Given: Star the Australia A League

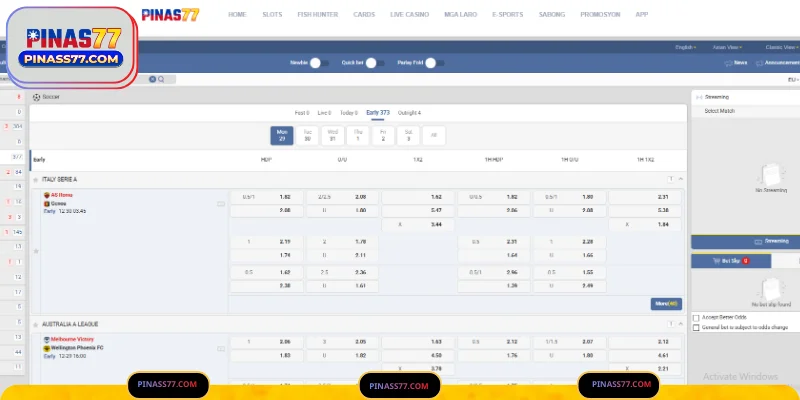Looking at the screenshot, I should (x=36, y=324).
